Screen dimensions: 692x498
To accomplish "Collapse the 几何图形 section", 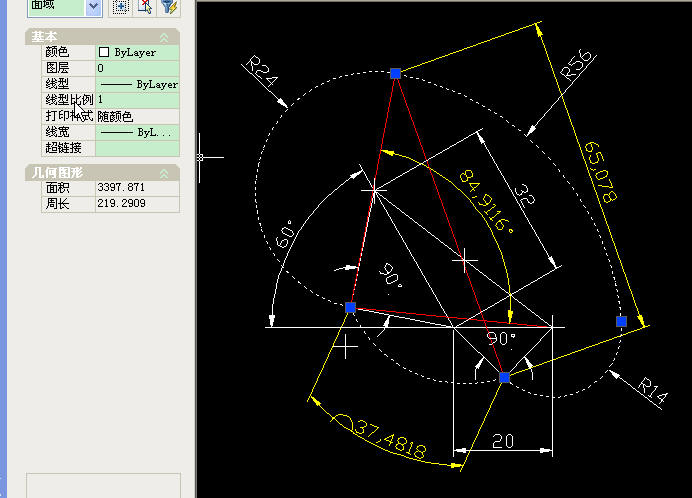I will pyautogui.click(x=164, y=174).
